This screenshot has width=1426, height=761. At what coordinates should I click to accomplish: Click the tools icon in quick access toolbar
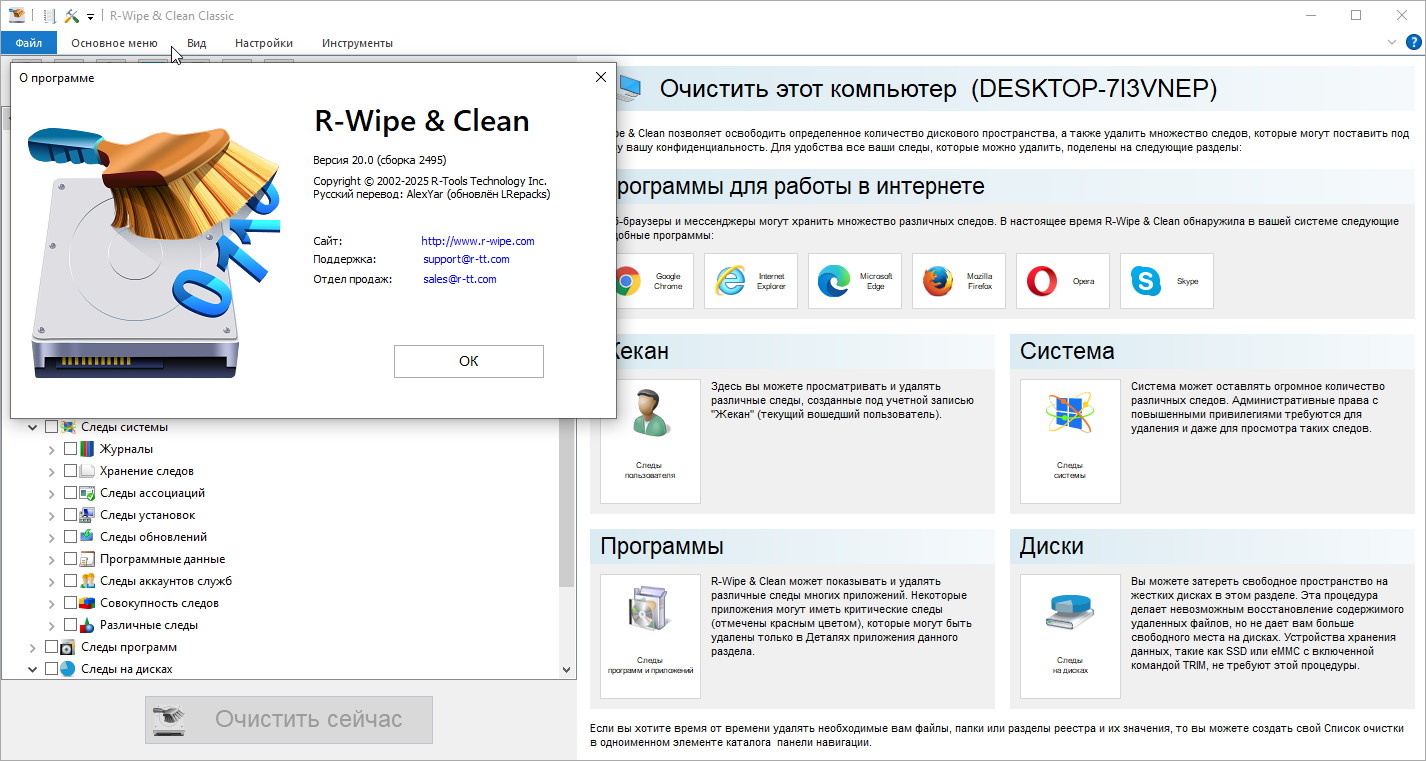[72, 15]
